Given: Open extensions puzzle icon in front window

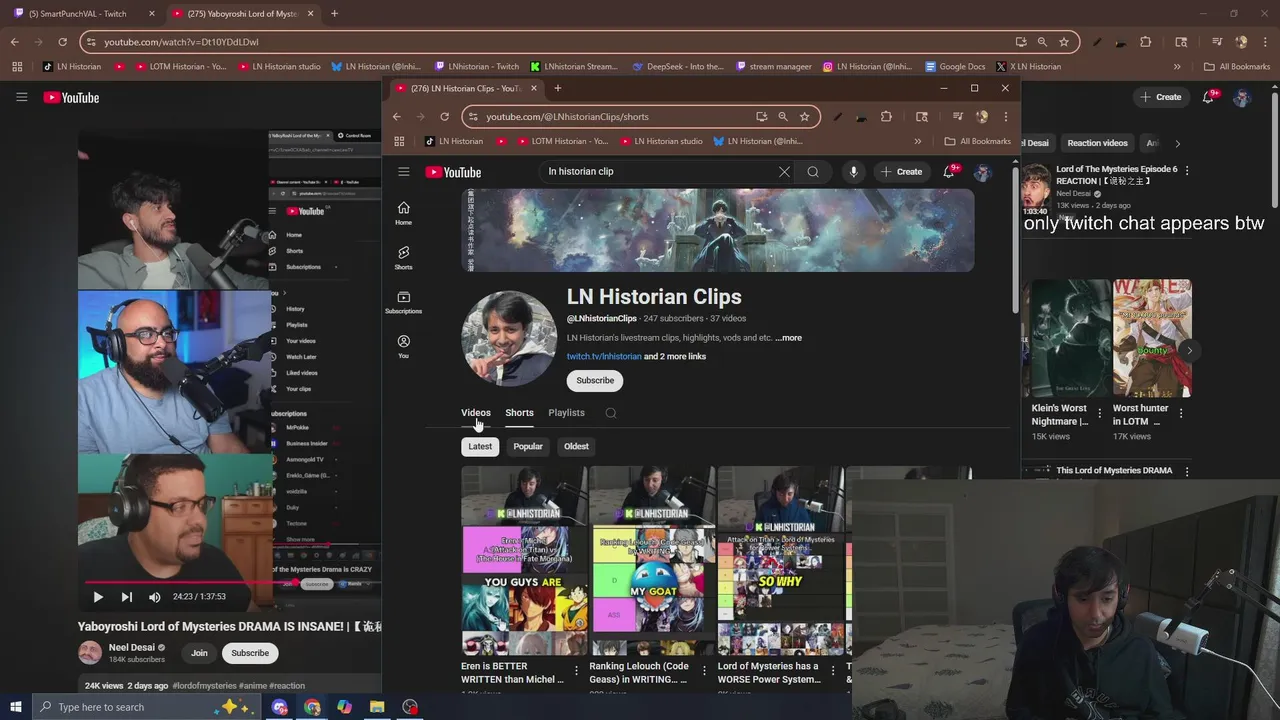Looking at the screenshot, I should pyautogui.click(x=886, y=116).
